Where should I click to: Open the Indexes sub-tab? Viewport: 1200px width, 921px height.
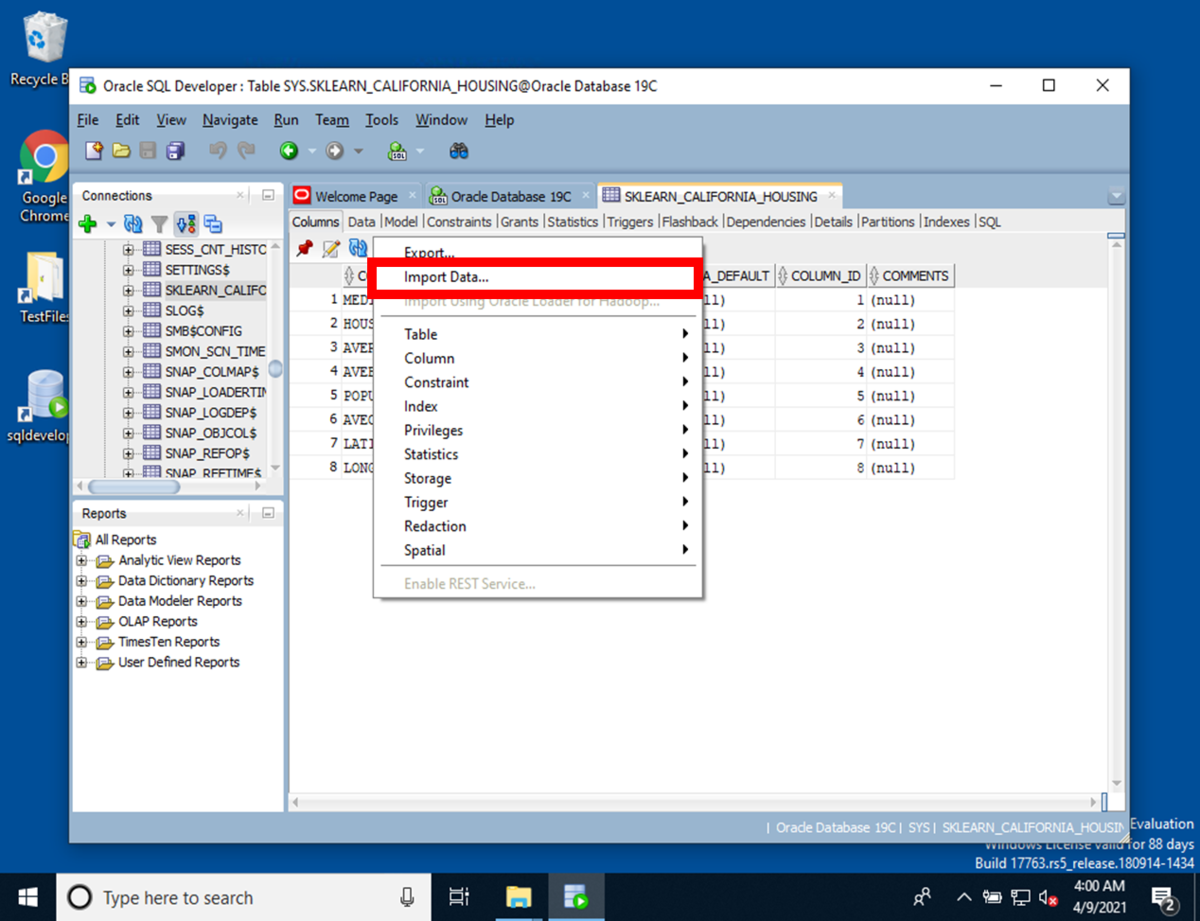[947, 222]
